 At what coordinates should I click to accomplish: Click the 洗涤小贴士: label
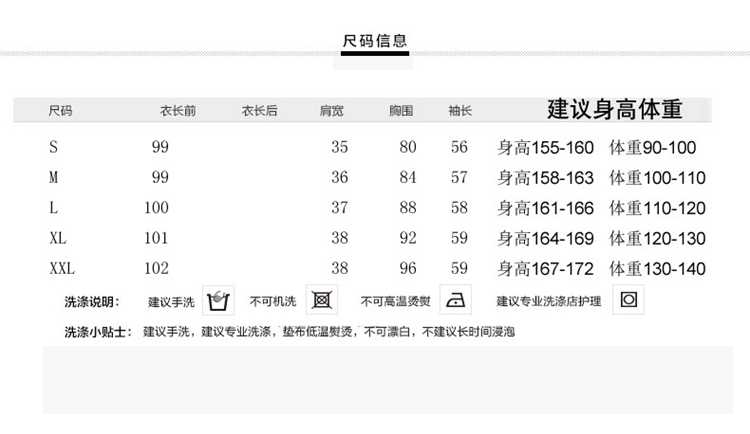98,332
